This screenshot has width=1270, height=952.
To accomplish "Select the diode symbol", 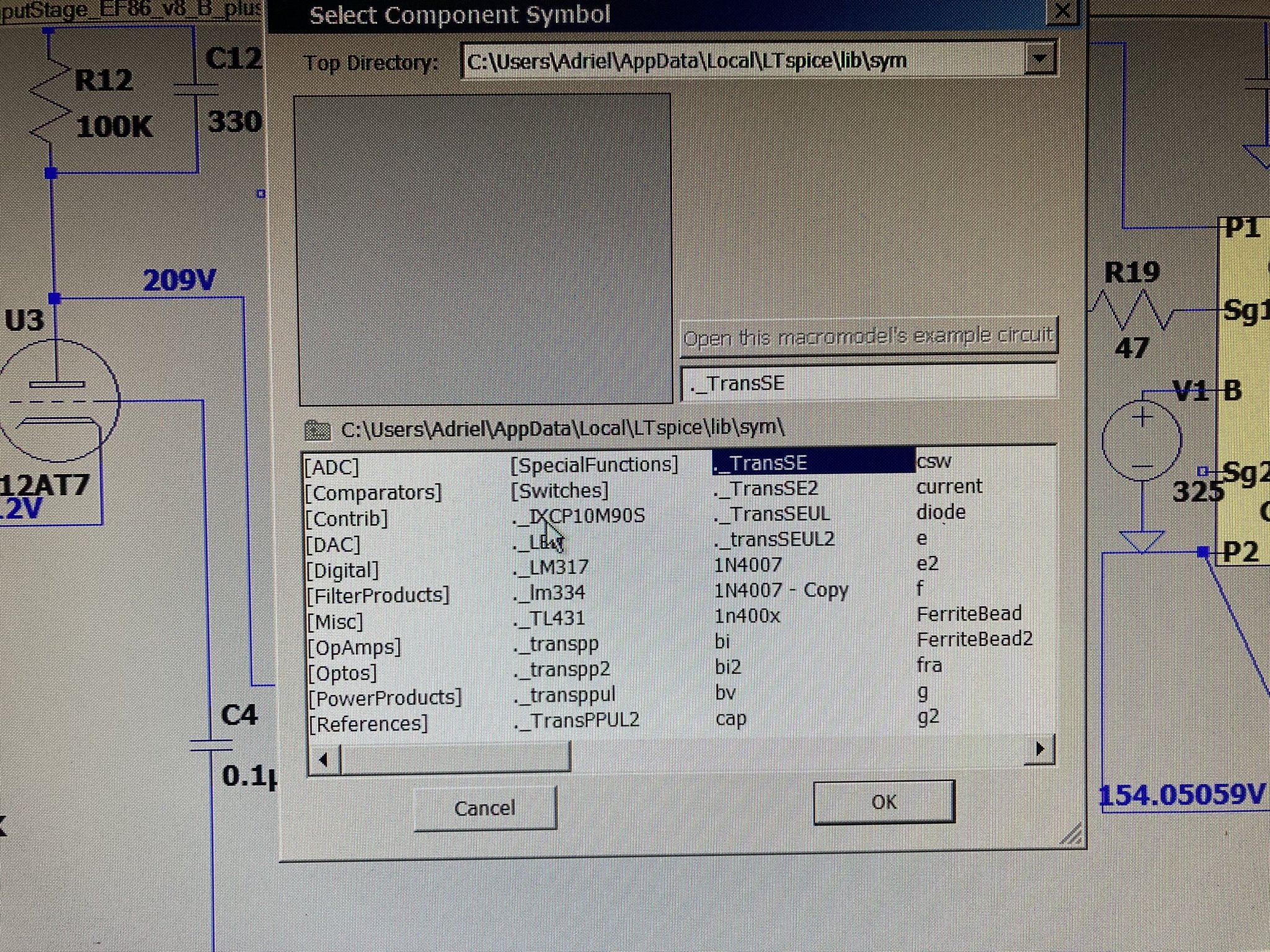I will tap(941, 513).
